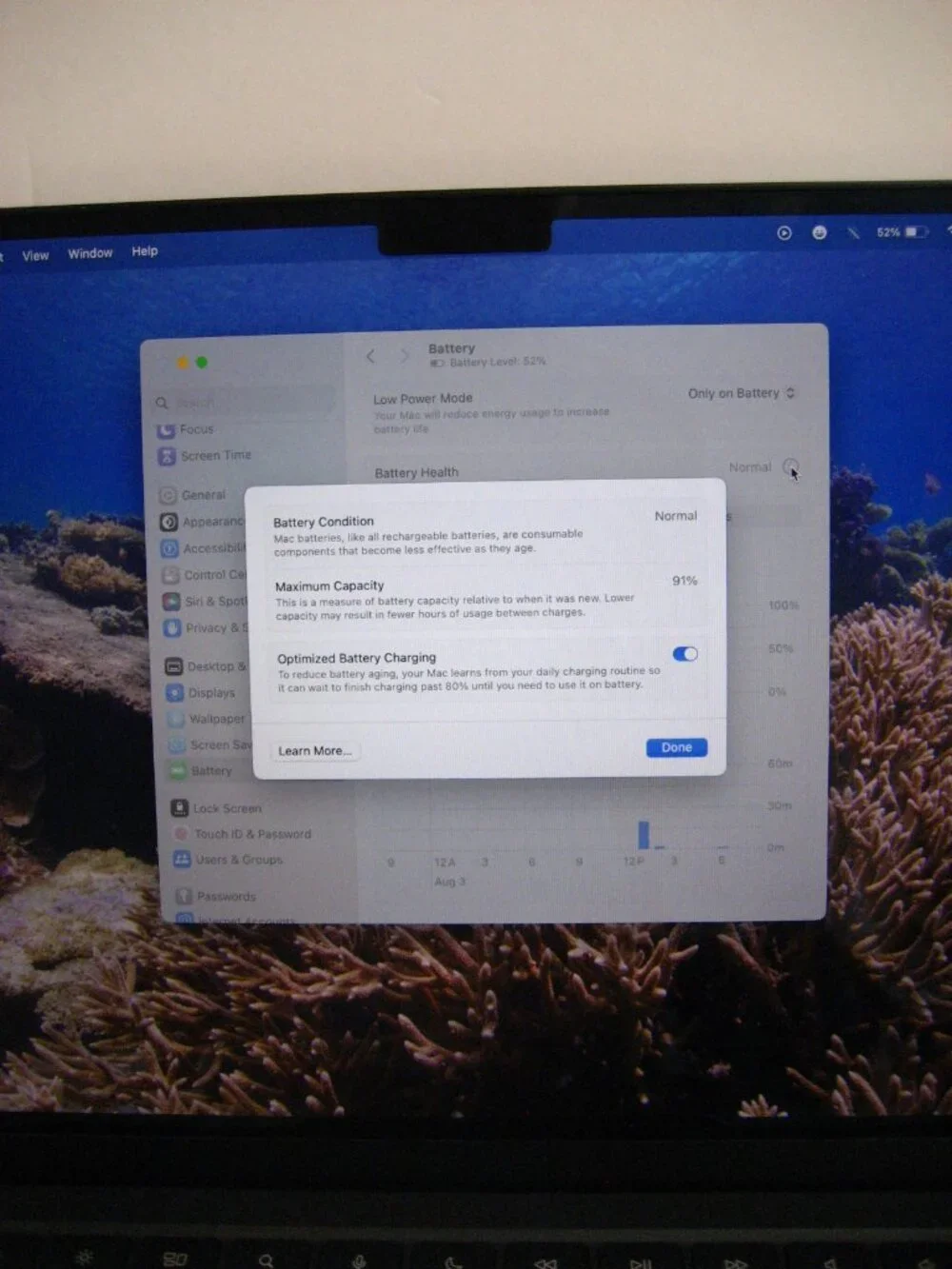Open Displays settings
This screenshot has height=1269, width=952.
click(201, 693)
